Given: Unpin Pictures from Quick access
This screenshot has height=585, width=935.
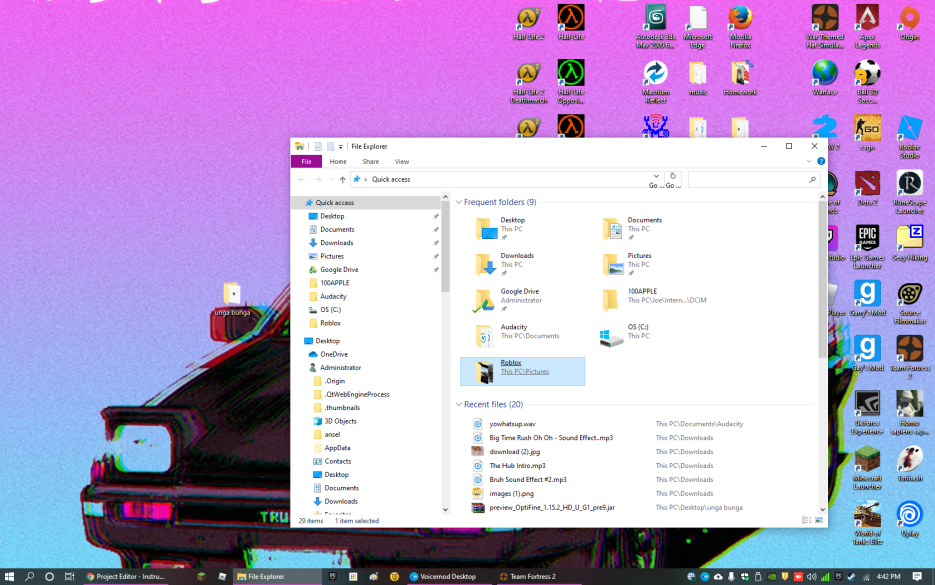Looking at the screenshot, I should coord(437,256).
